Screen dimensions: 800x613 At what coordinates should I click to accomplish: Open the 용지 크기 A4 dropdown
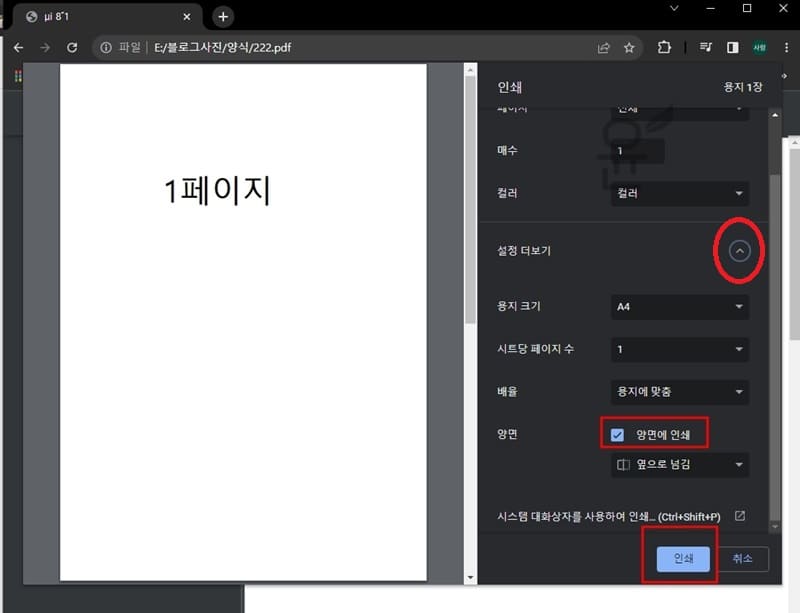(680, 307)
